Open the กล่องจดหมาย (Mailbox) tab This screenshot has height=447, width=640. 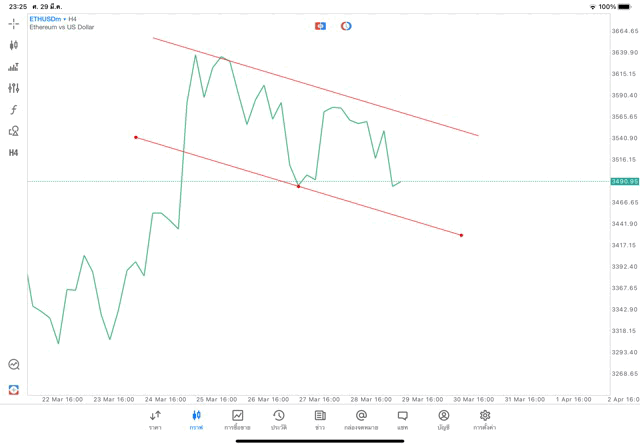point(361,420)
